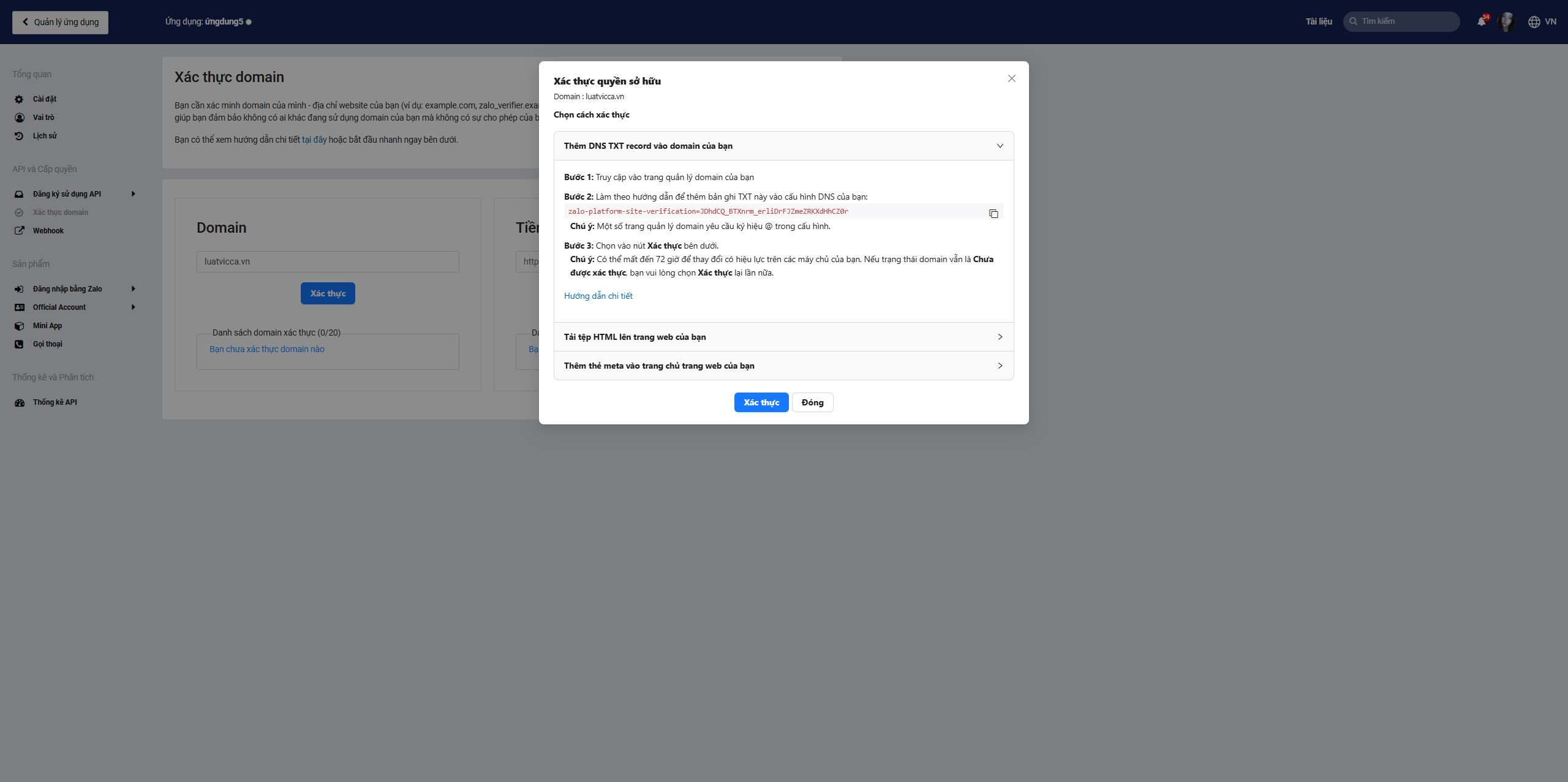Click the Cài đặt gear icon
The width and height of the screenshot is (1568, 782).
tap(19, 99)
